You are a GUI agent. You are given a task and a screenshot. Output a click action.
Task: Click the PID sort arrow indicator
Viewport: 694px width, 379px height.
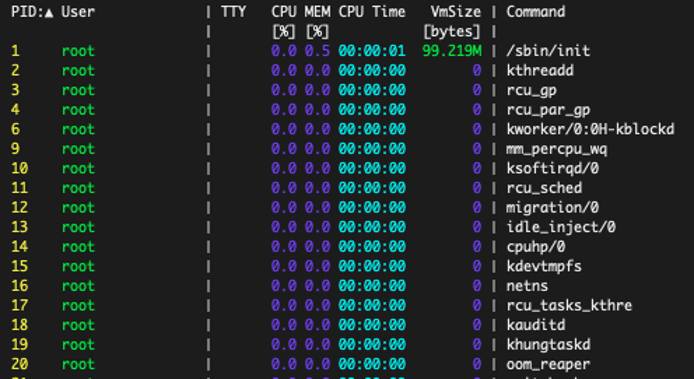(49, 12)
